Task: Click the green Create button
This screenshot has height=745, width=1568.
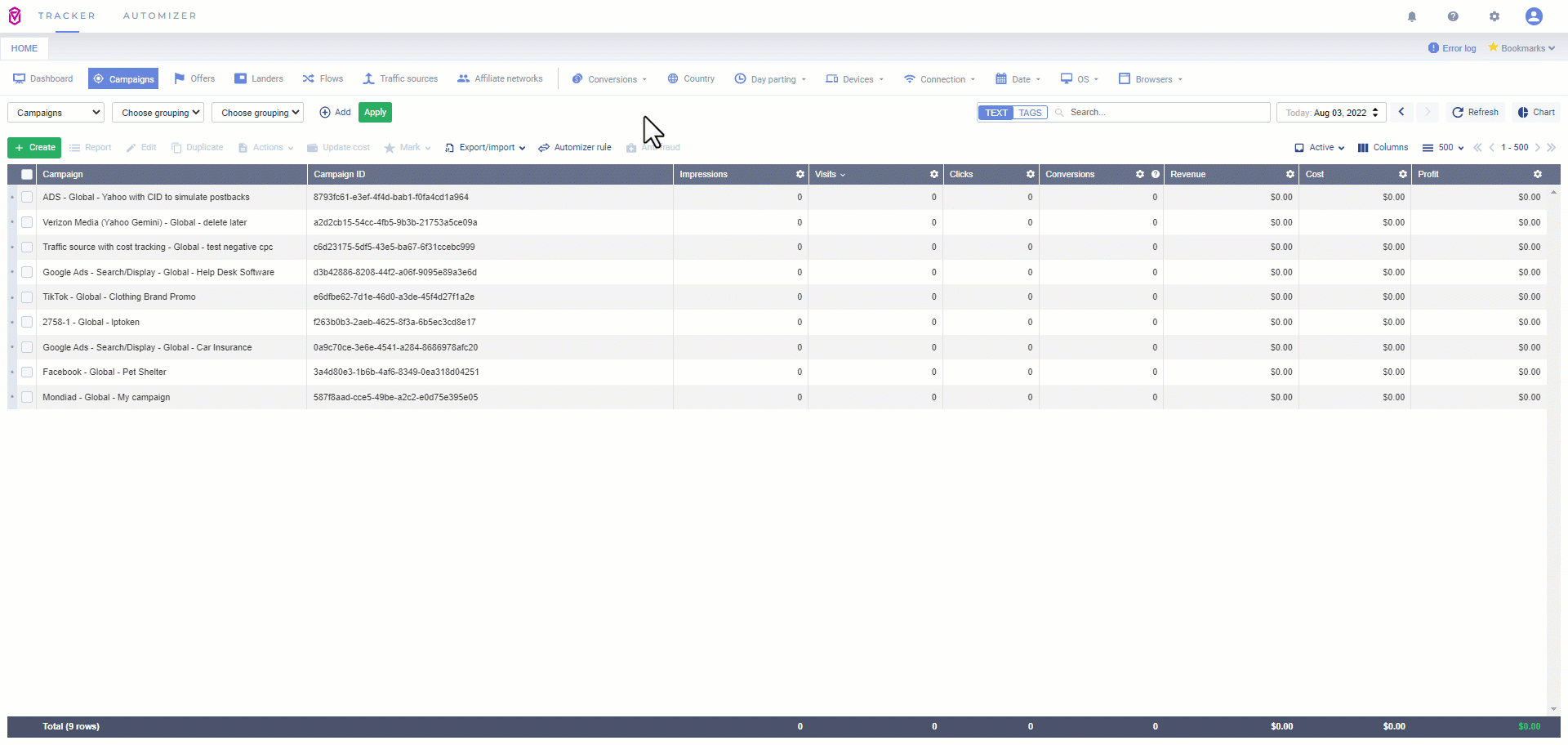Action: tap(34, 148)
